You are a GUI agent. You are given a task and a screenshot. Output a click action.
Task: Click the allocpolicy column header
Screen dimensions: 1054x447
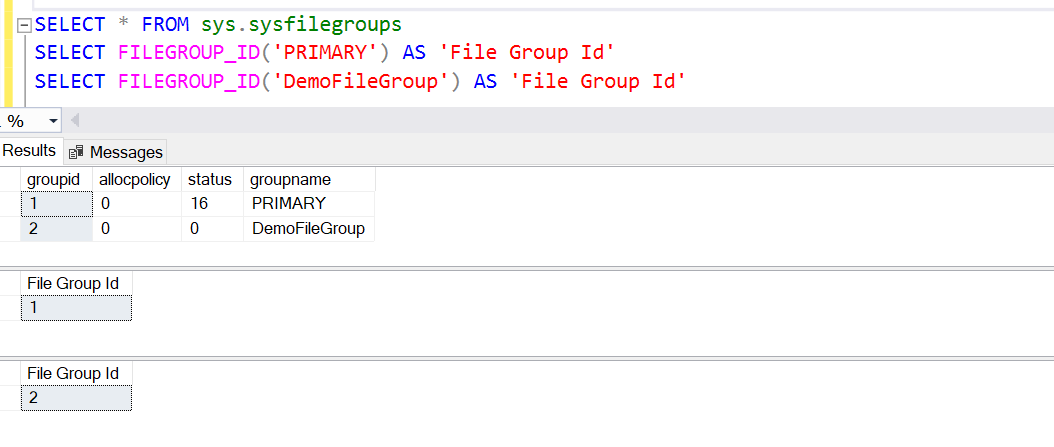click(136, 179)
